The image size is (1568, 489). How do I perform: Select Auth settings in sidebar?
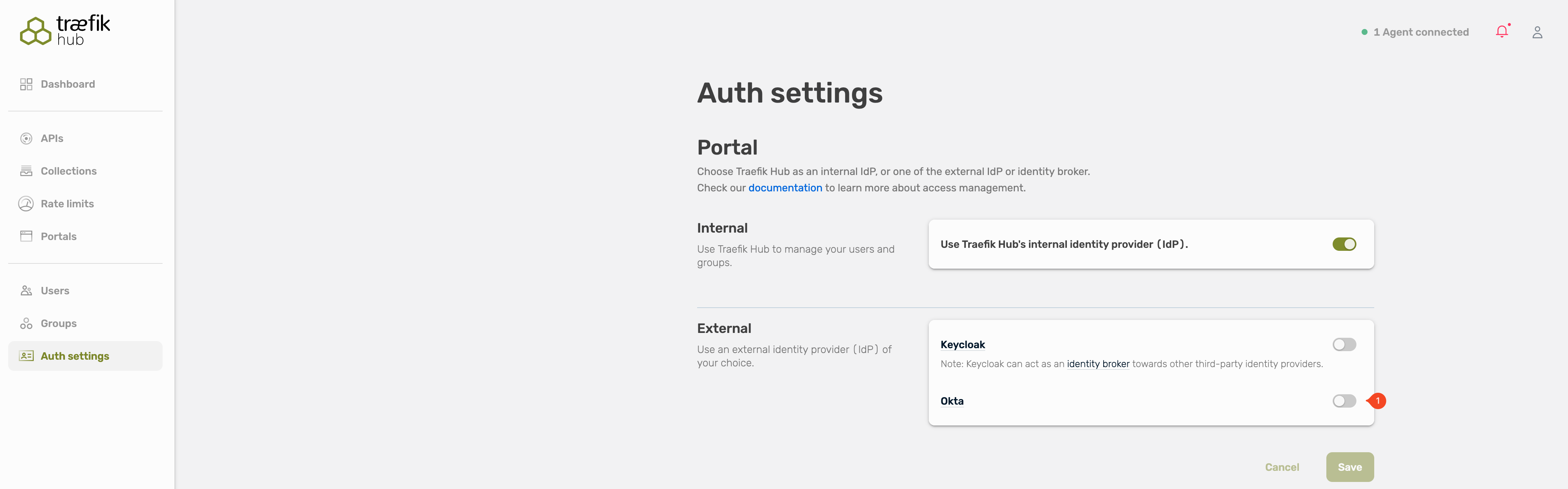coord(75,356)
